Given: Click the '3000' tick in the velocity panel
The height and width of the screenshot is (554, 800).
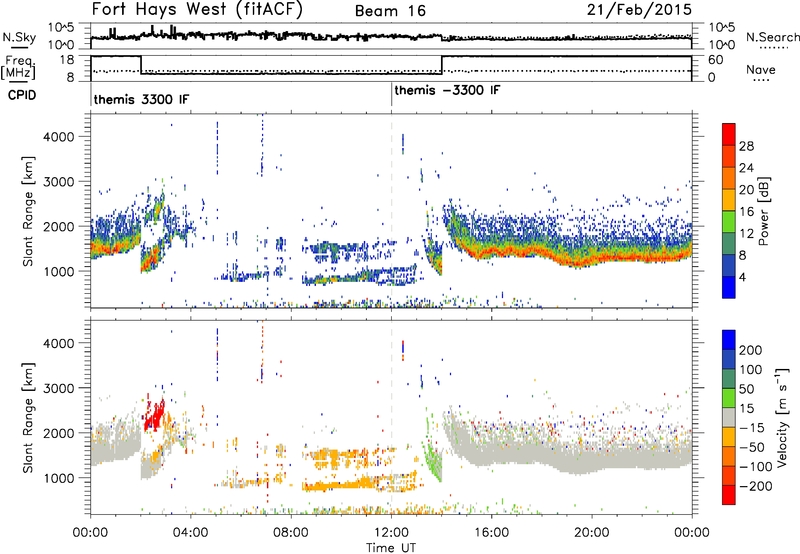Looking at the screenshot, I should (x=59, y=388).
